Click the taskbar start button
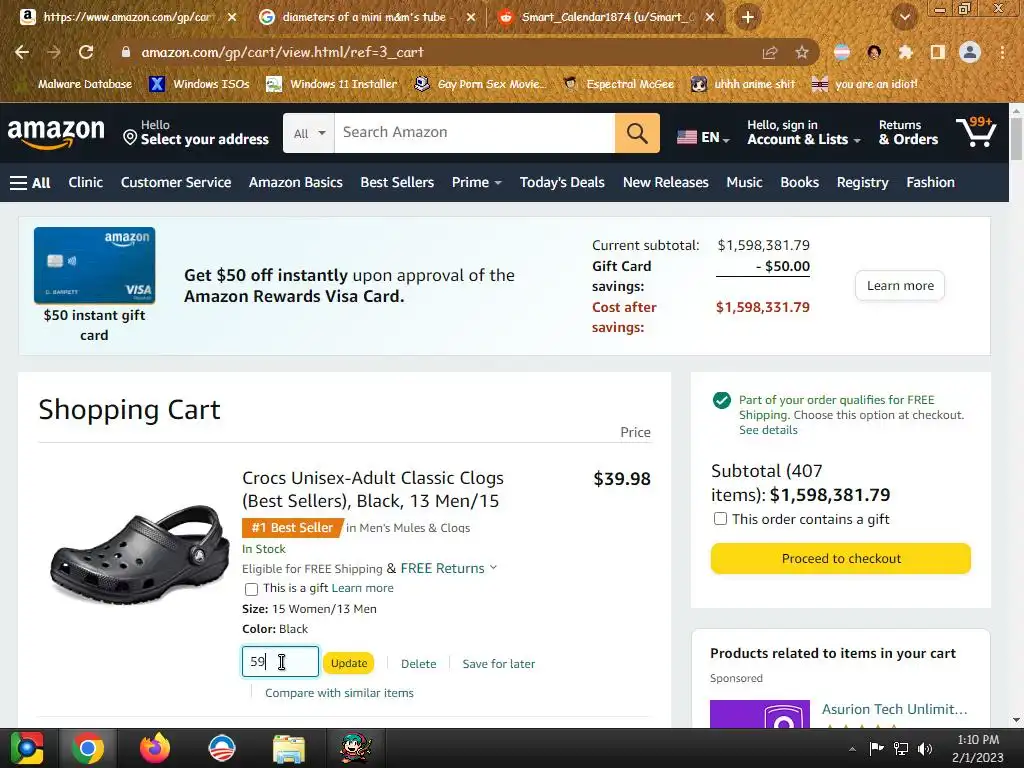The image size is (1024, 768). [26, 748]
